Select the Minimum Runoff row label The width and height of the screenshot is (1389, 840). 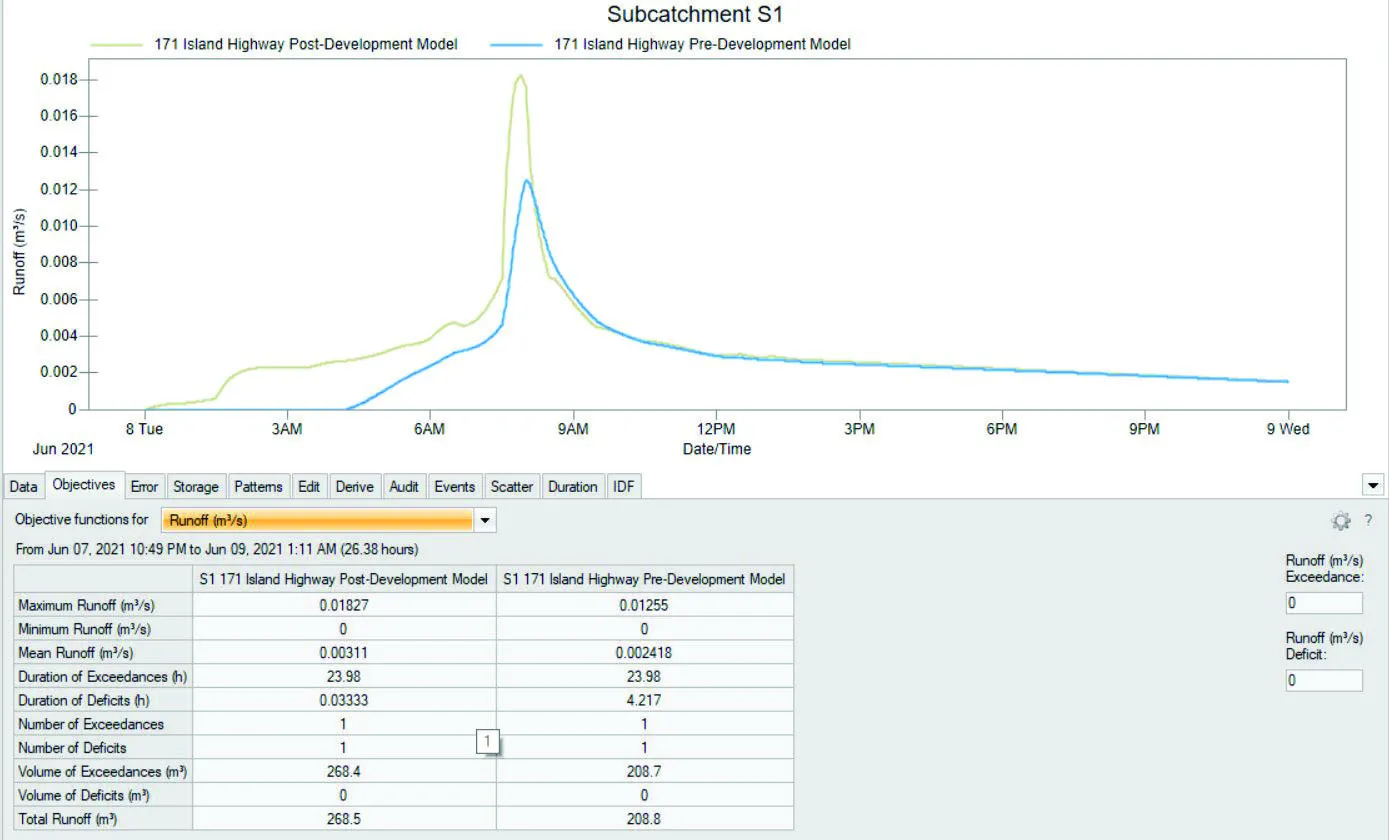[x=102, y=629]
